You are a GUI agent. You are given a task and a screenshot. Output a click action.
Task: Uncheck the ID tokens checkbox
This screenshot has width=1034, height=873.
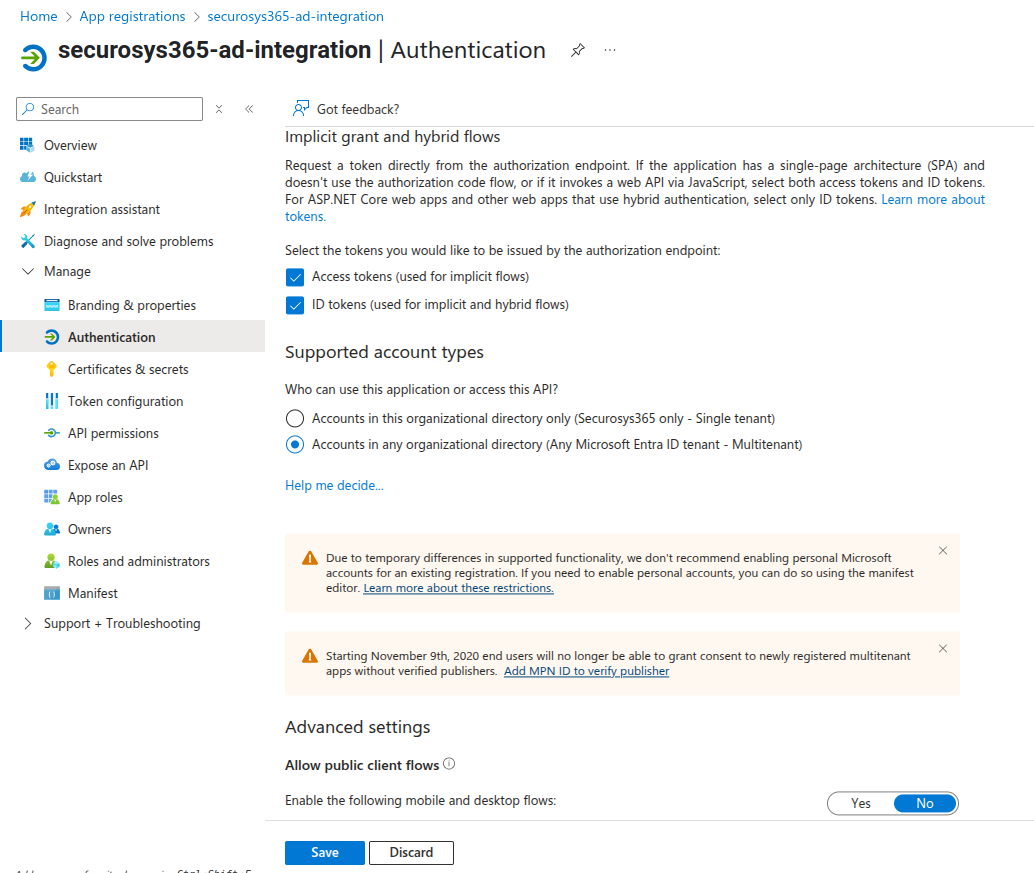295,305
